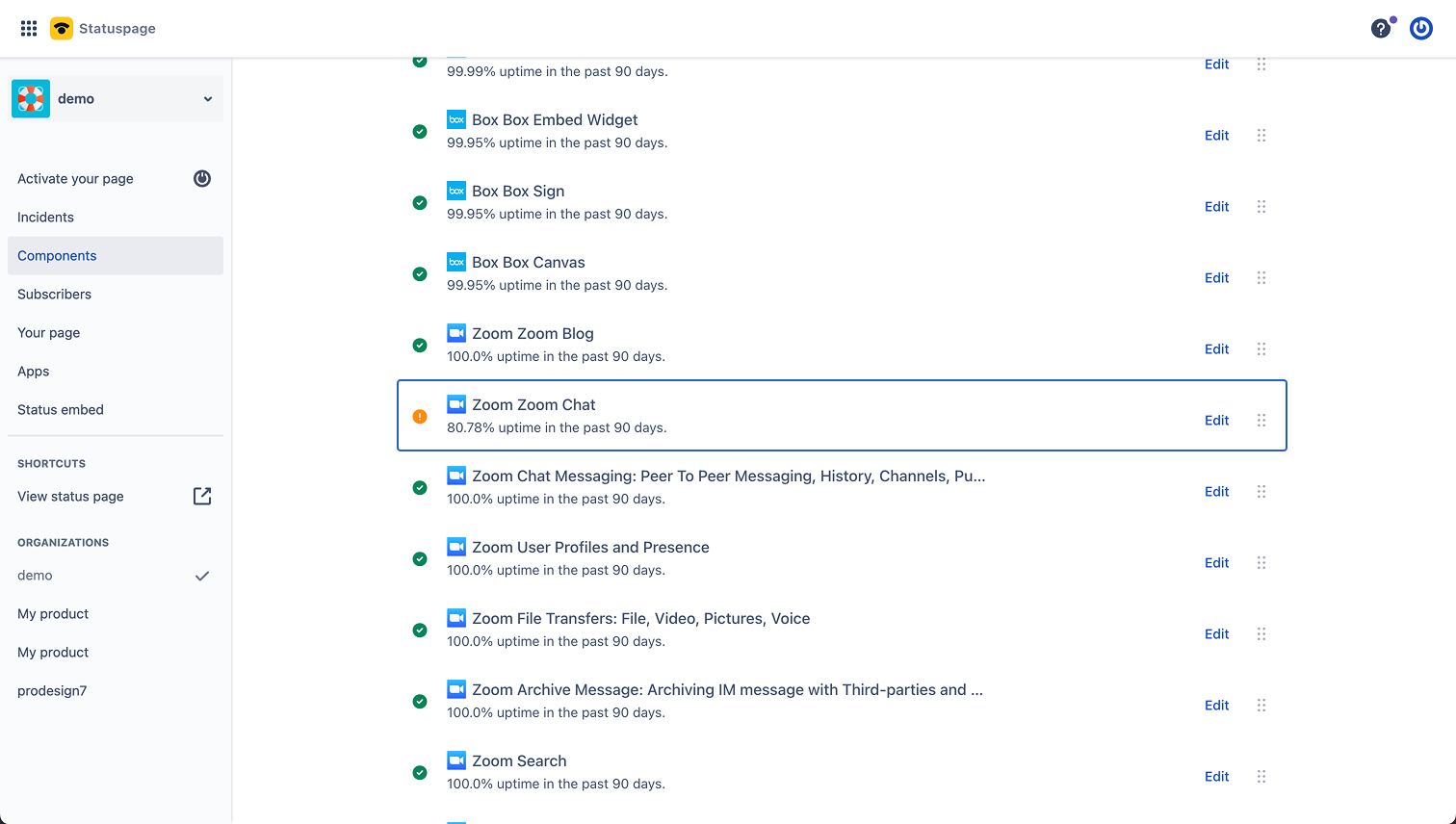Select the second My product organization
The image size is (1456, 824).
click(x=116, y=653)
